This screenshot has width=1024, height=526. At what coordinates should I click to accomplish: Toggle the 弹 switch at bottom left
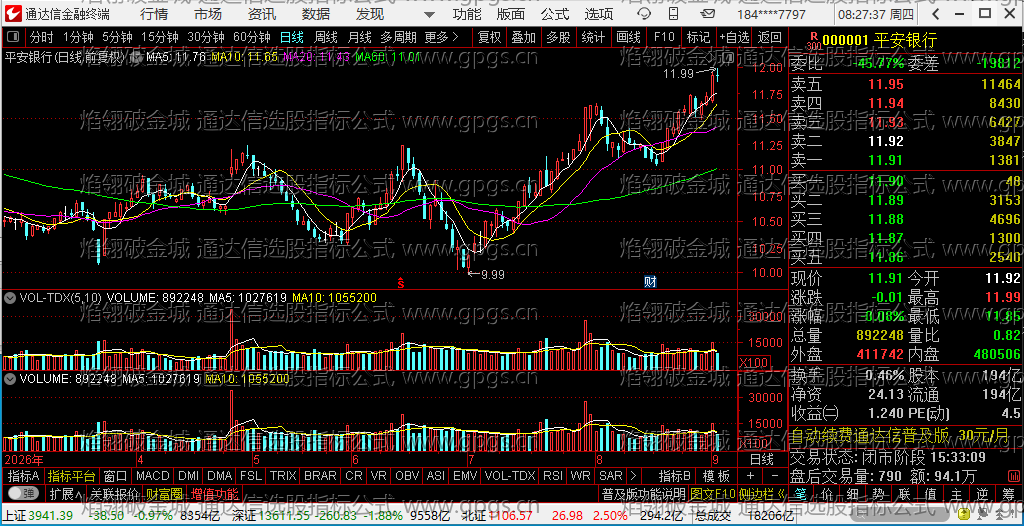23,493
